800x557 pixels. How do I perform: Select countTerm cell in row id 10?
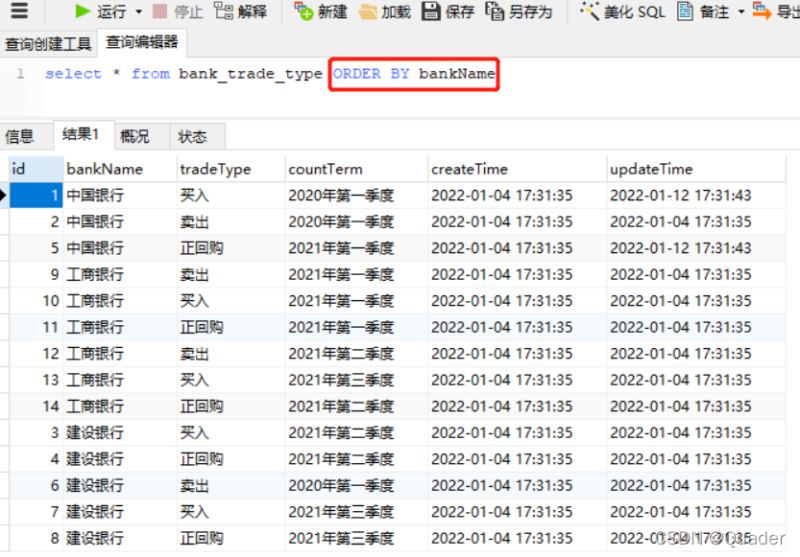tap(356, 301)
